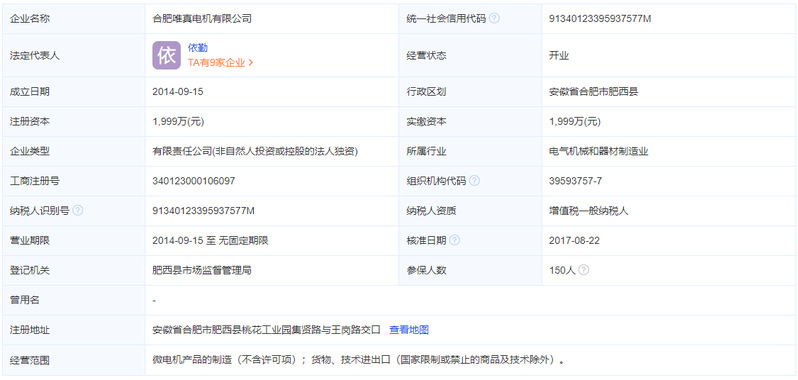This screenshot has width=798, height=380.
Task: Click 安徽省合肥市肥西县 region value
Action: (x=593, y=92)
